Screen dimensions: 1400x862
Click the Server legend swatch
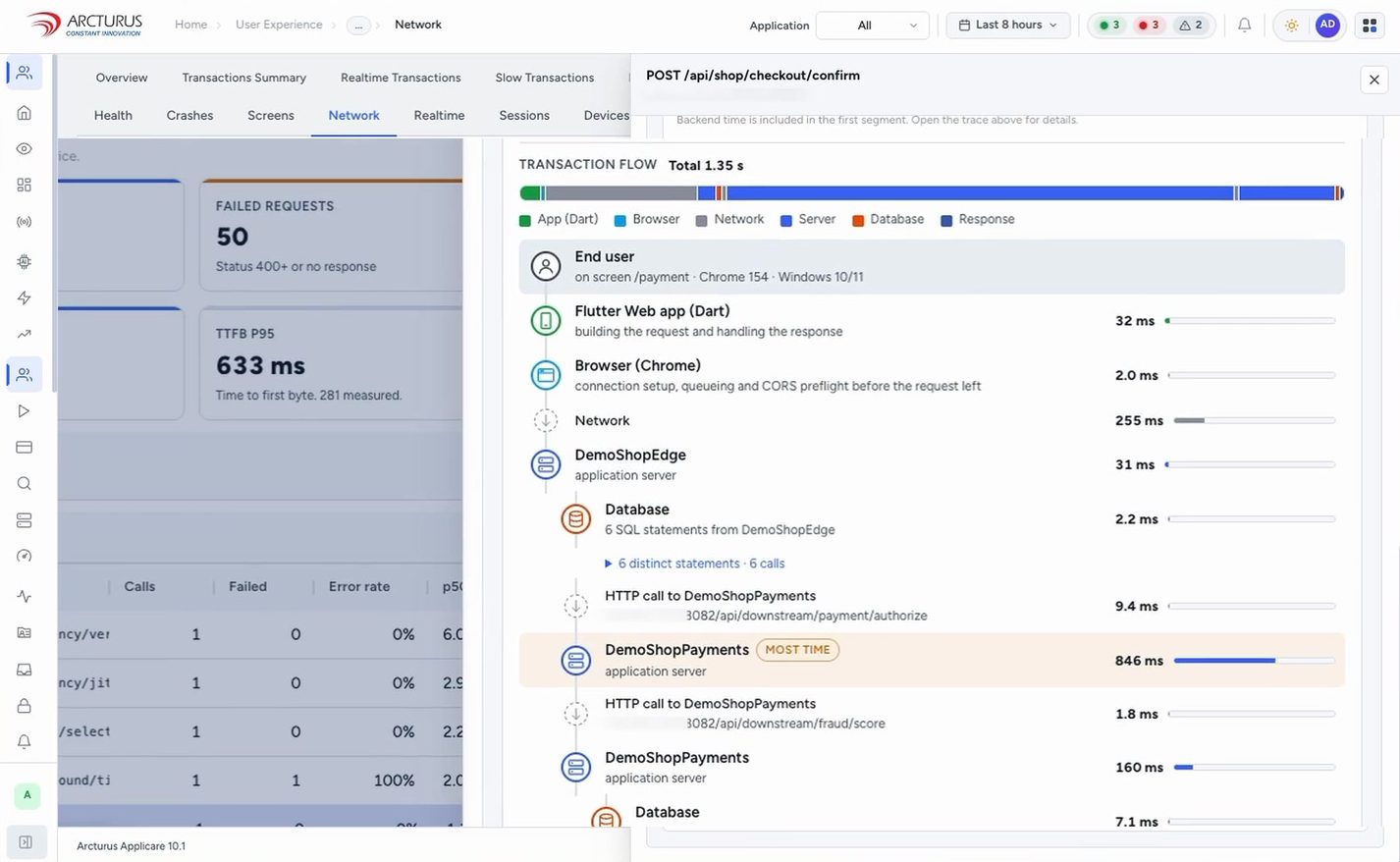click(786, 220)
